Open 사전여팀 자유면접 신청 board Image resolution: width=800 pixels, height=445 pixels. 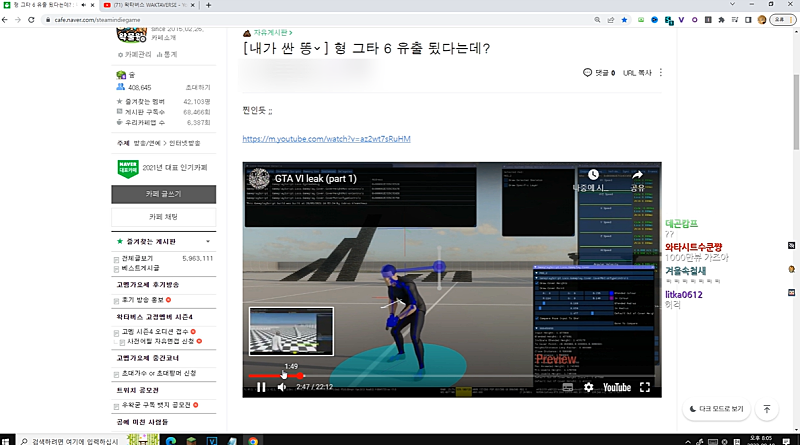coord(161,341)
